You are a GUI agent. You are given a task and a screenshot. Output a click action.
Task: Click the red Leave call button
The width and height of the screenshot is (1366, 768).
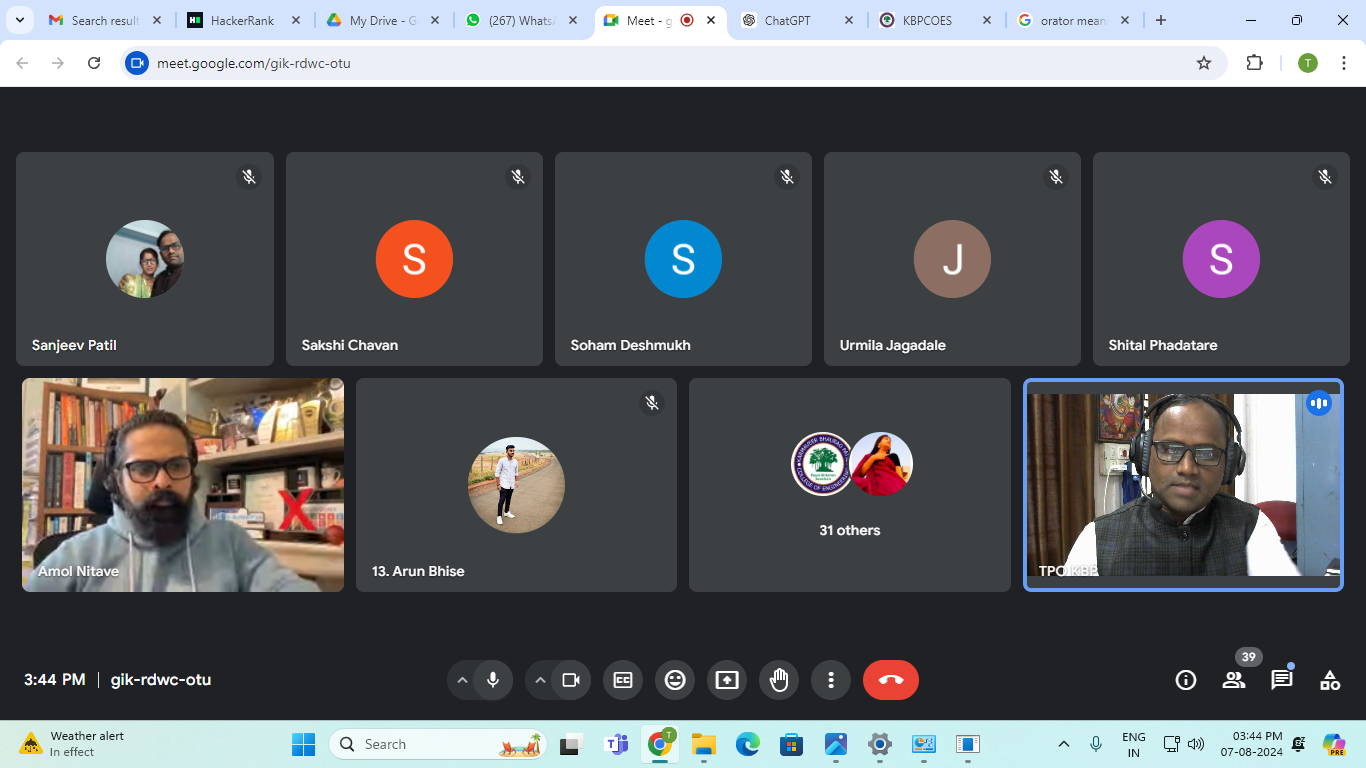[890, 680]
